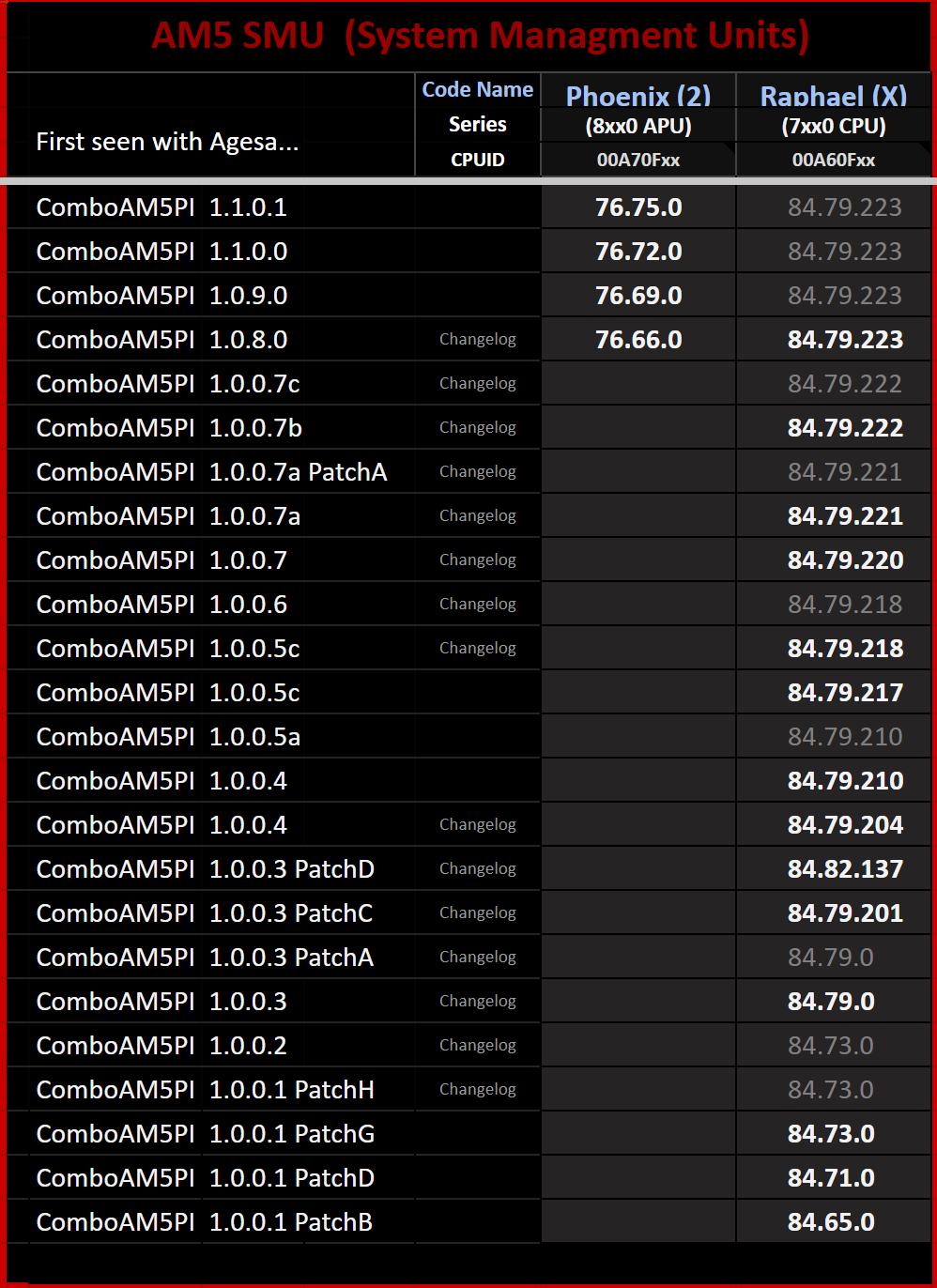Click the Code Name header cell
Screen dimensions: 937x1288
(477, 90)
